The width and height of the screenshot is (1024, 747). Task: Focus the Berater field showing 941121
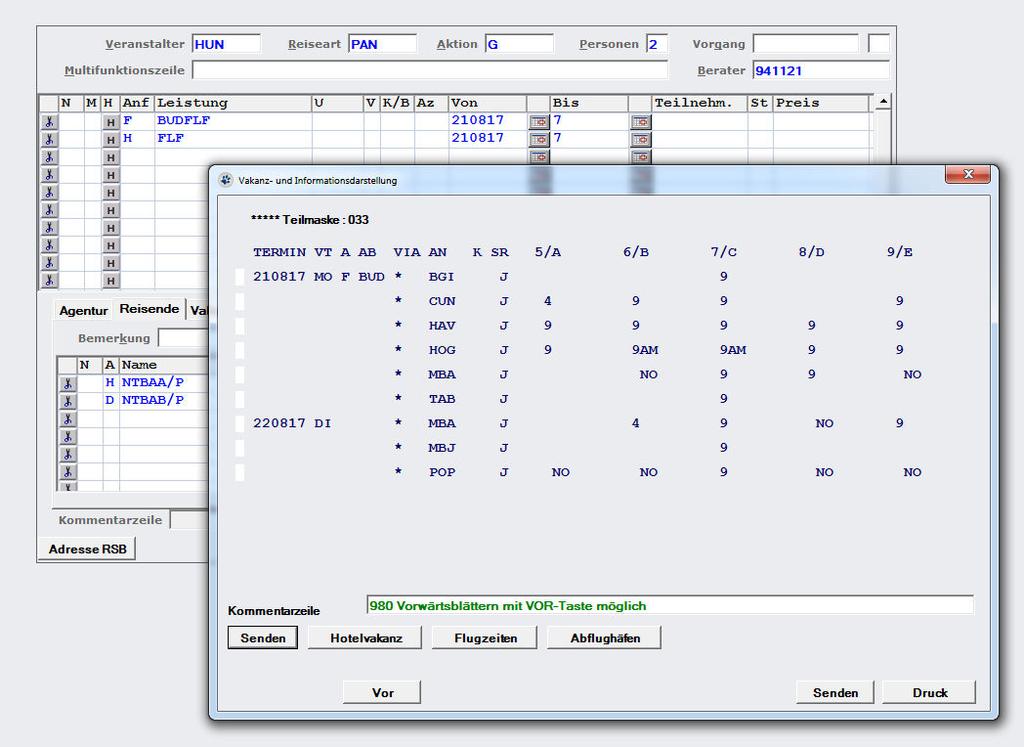pyautogui.click(x=821, y=71)
